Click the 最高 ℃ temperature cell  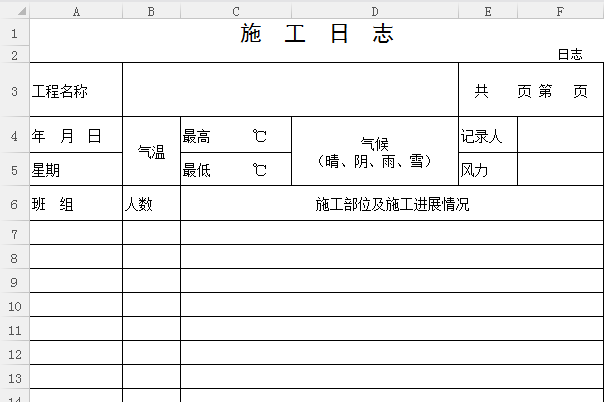[x=236, y=135]
